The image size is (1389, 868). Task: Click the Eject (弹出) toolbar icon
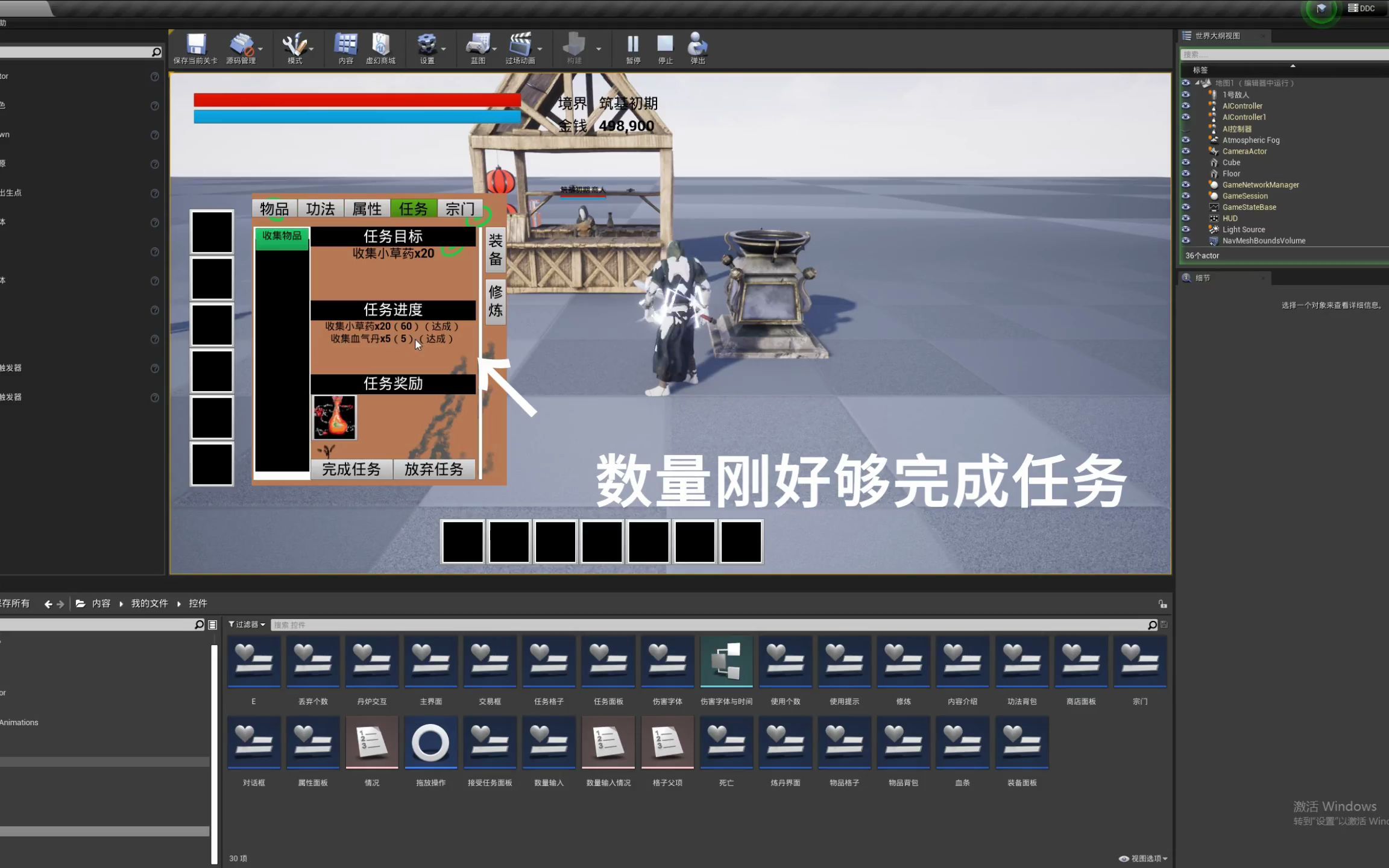[x=698, y=46]
